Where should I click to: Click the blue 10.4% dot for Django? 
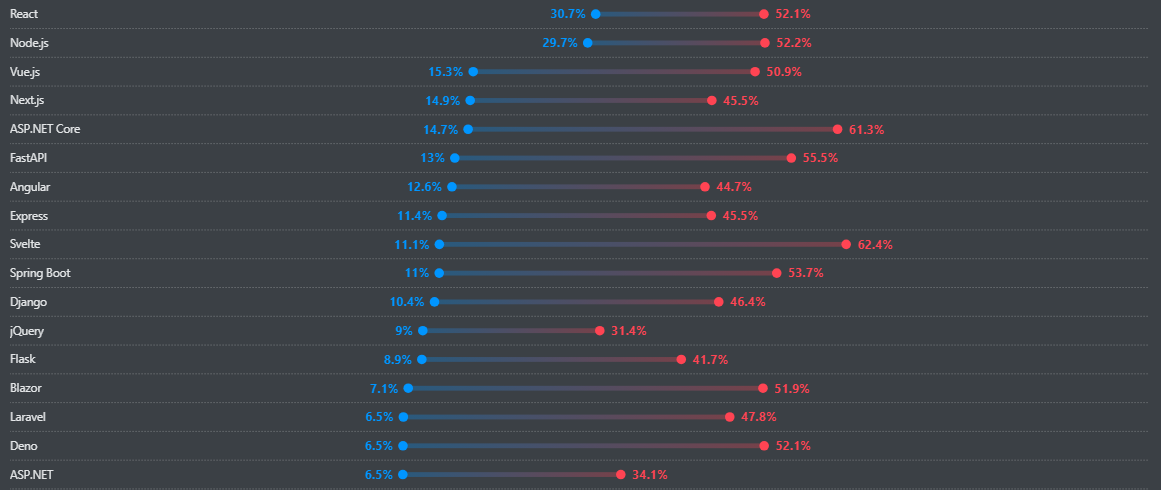coord(434,302)
